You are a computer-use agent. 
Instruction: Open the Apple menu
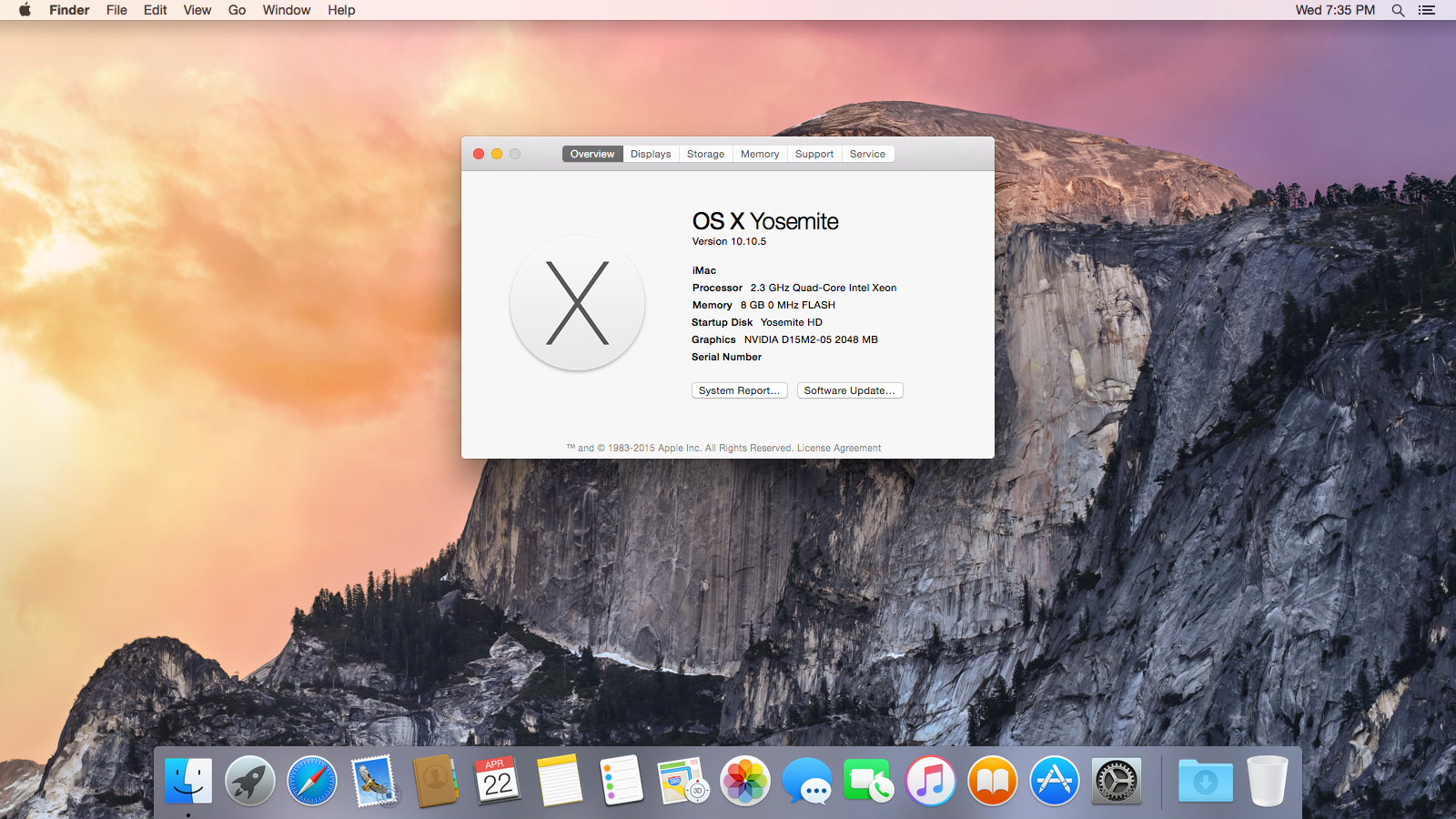point(25,10)
